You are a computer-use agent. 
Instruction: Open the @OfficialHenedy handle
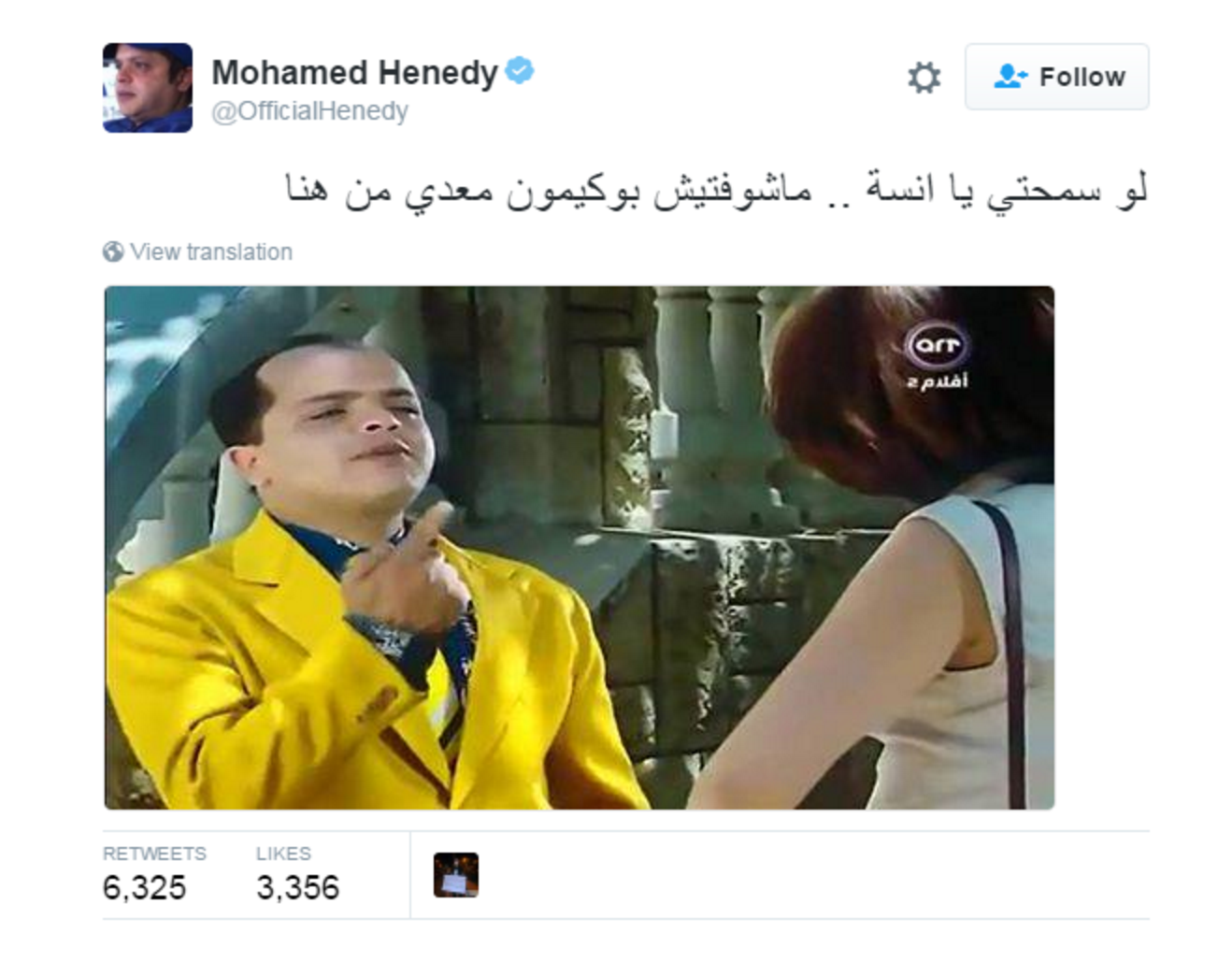coord(309,111)
